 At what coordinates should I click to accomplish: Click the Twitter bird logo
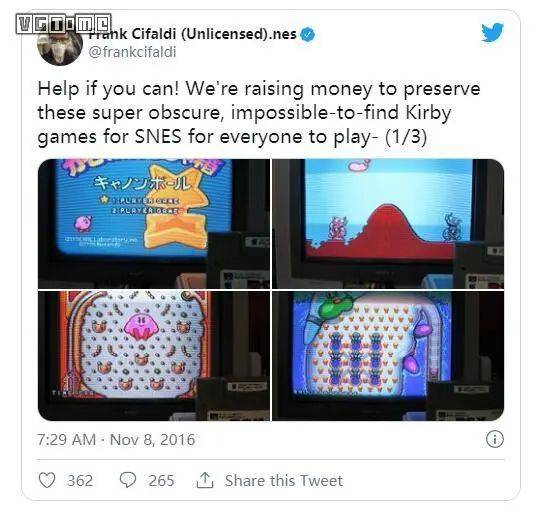(492, 32)
